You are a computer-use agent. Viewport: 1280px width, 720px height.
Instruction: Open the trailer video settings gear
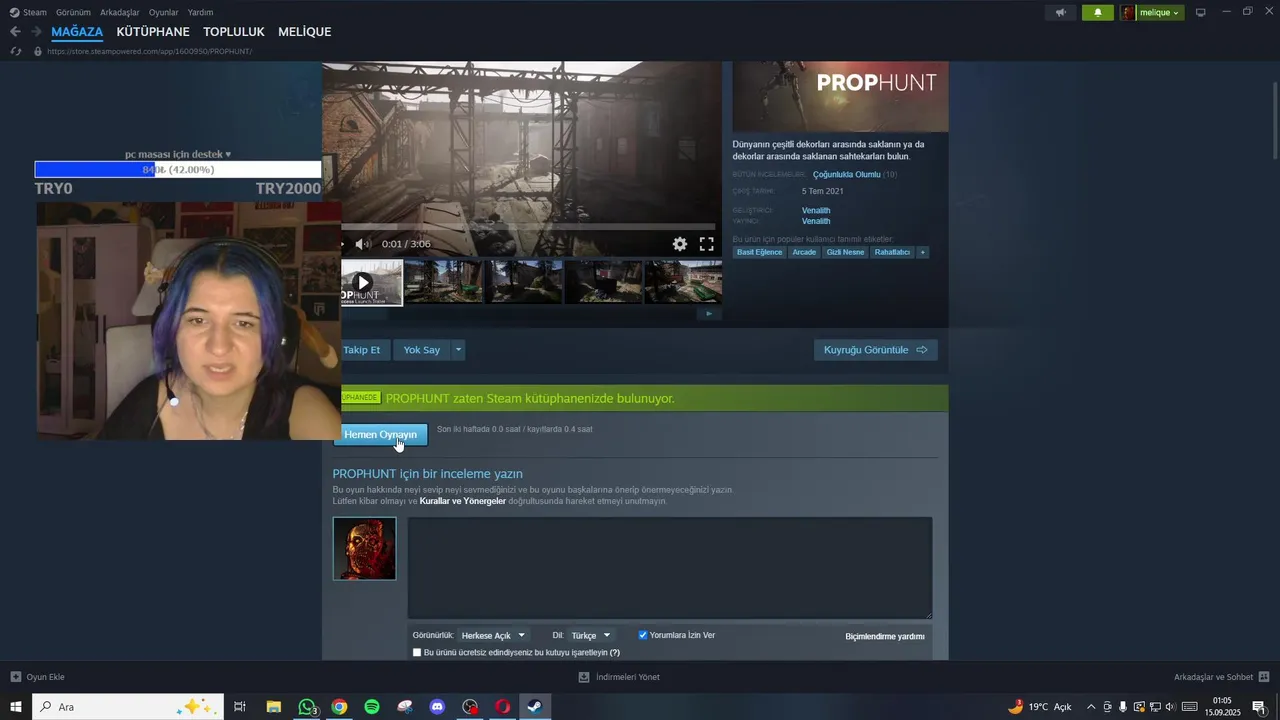pyautogui.click(x=680, y=244)
